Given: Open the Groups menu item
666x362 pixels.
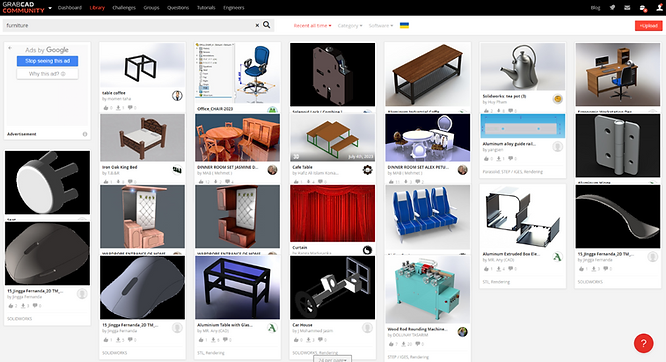Looking at the screenshot, I should tap(151, 8).
